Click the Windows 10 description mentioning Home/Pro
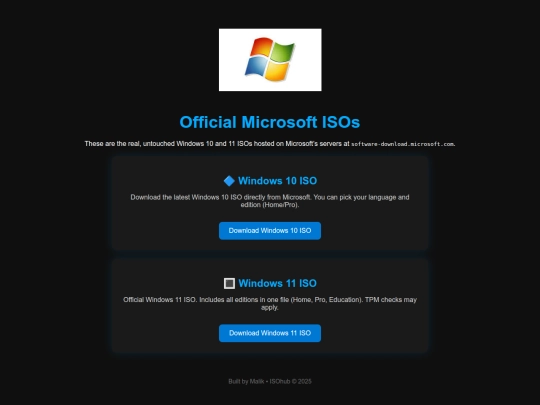 (270, 201)
